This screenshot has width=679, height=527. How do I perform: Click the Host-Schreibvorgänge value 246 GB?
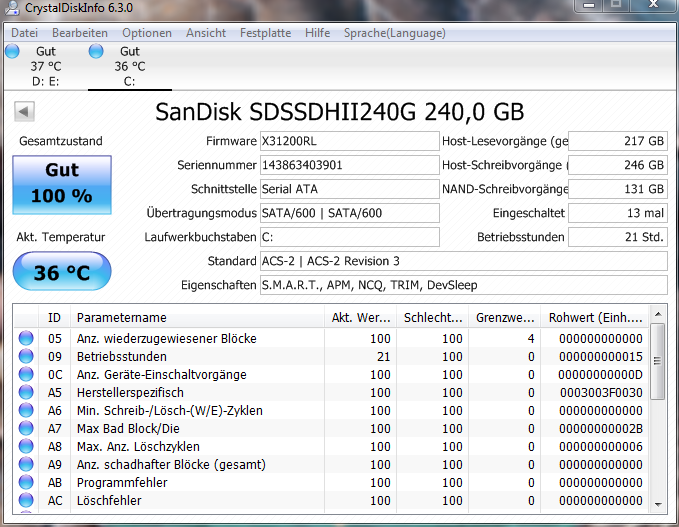(618, 165)
